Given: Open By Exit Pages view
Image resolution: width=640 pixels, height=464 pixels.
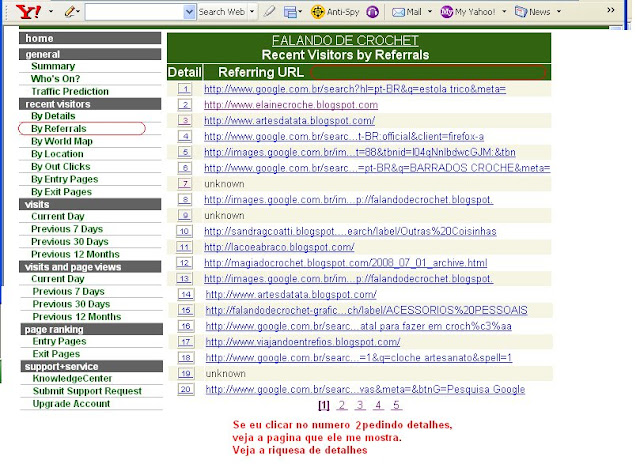Looking at the screenshot, I should [61, 192].
